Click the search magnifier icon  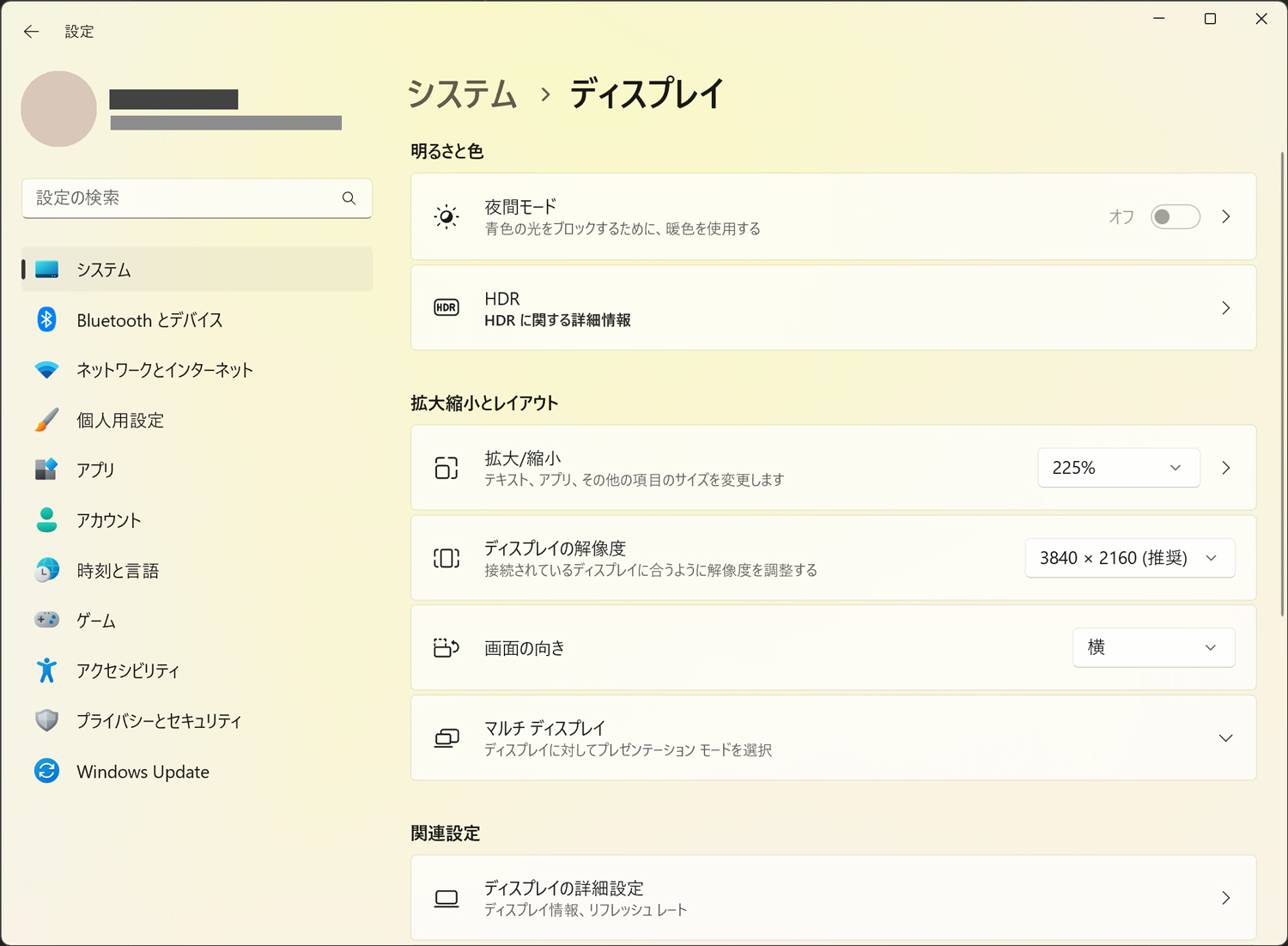pos(349,198)
